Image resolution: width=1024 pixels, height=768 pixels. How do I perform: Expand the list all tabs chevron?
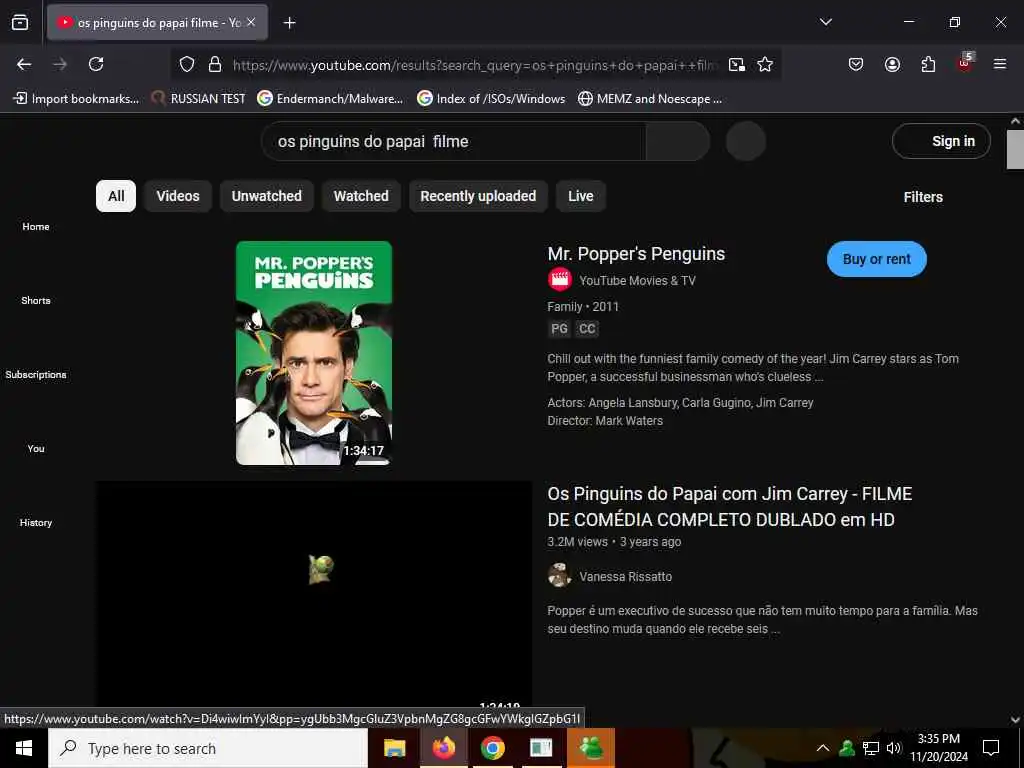tap(825, 22)
